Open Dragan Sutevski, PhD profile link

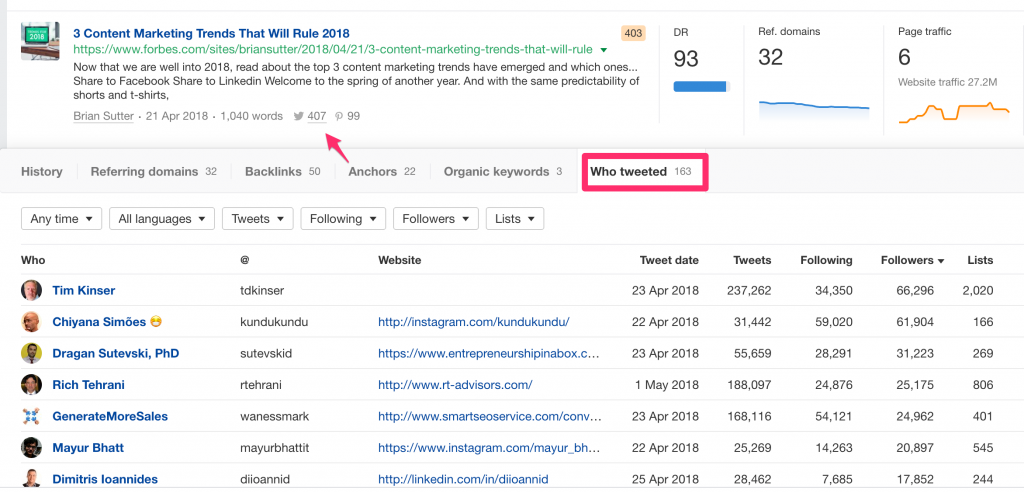[116, 353]
